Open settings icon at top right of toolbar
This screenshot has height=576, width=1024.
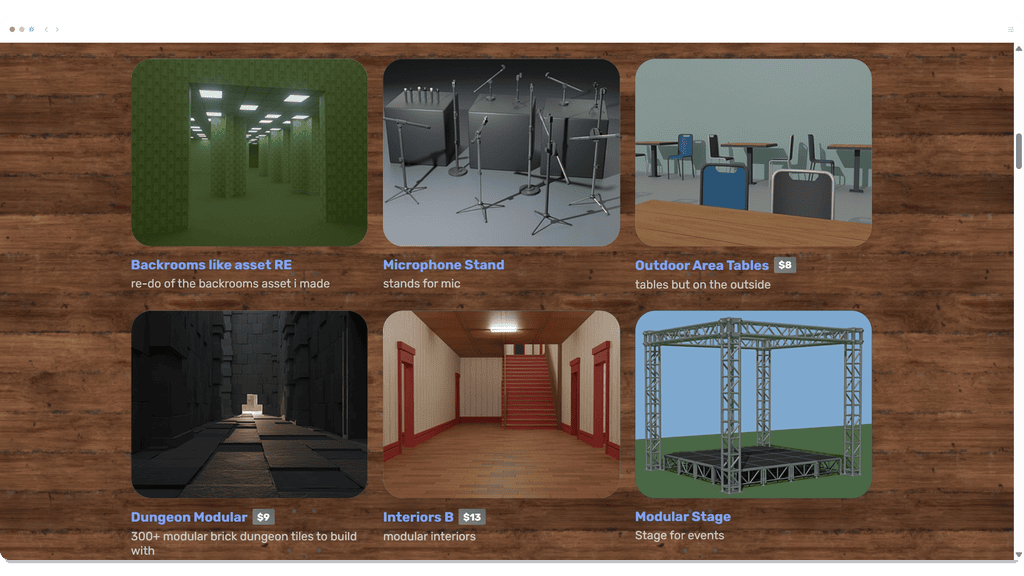tap(1010, 29)
